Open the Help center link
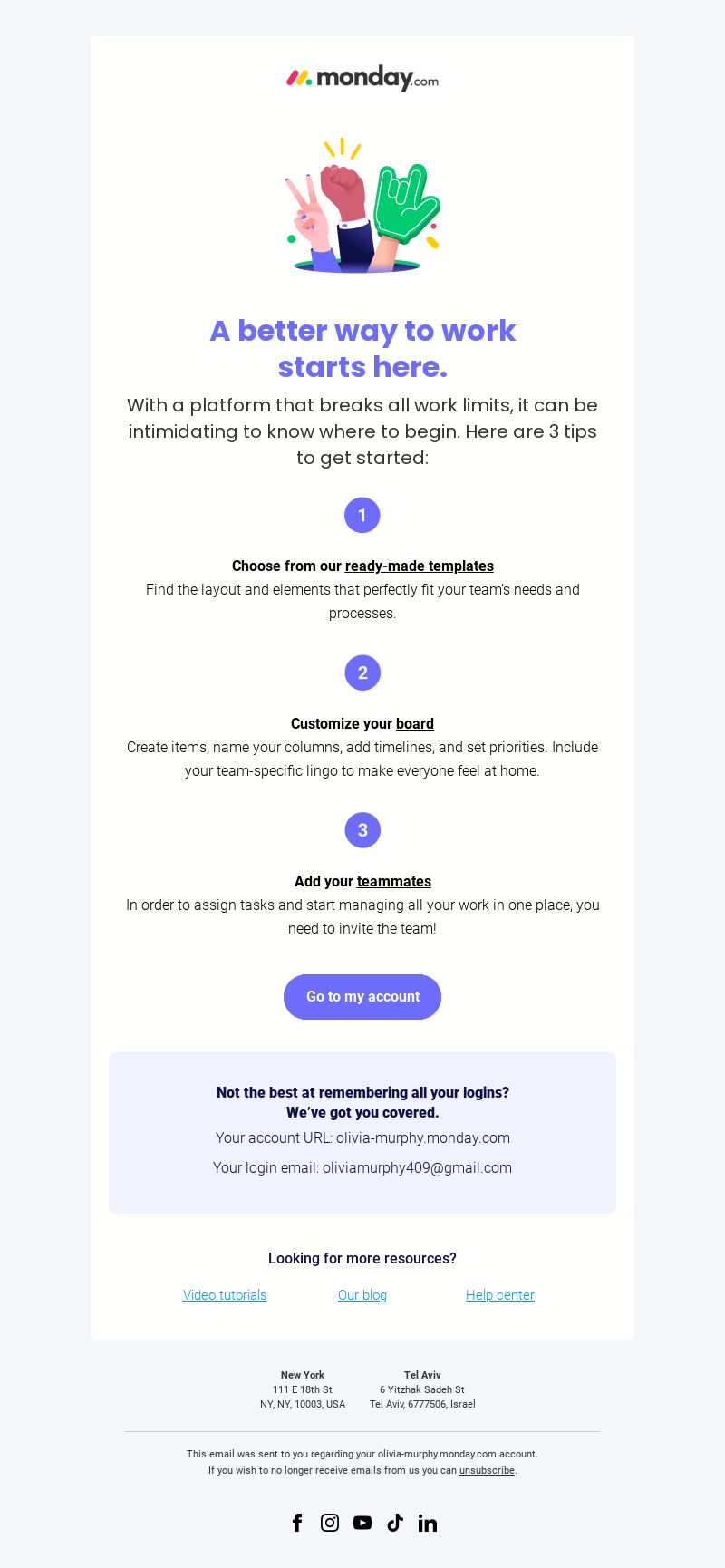Image resolution: width=725 pixels, height=1568 pixels. [x=500, y=1295]
